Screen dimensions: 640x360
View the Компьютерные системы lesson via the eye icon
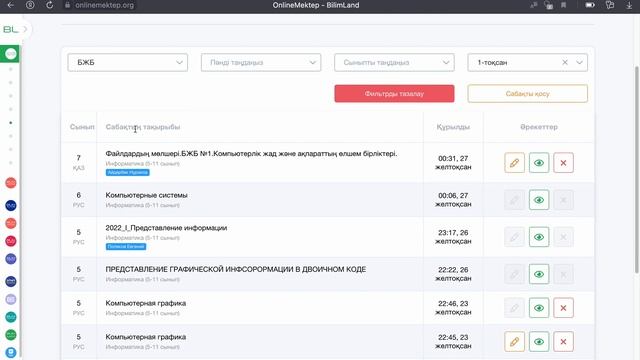pyautogui.click(x=539, y=200)
